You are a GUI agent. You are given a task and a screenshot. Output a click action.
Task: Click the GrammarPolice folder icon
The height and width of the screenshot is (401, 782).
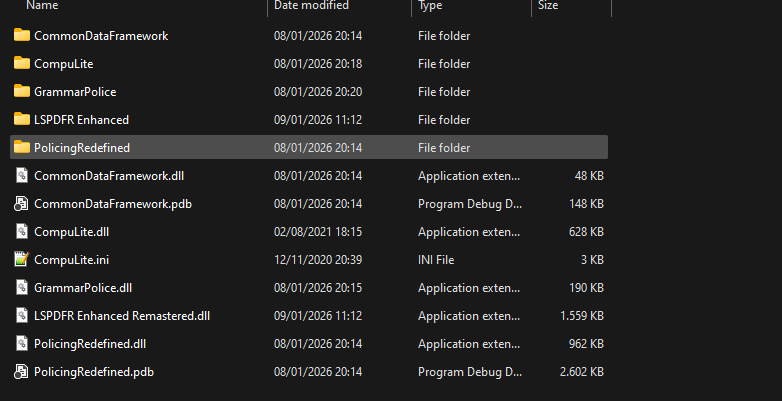click(21, 91)
